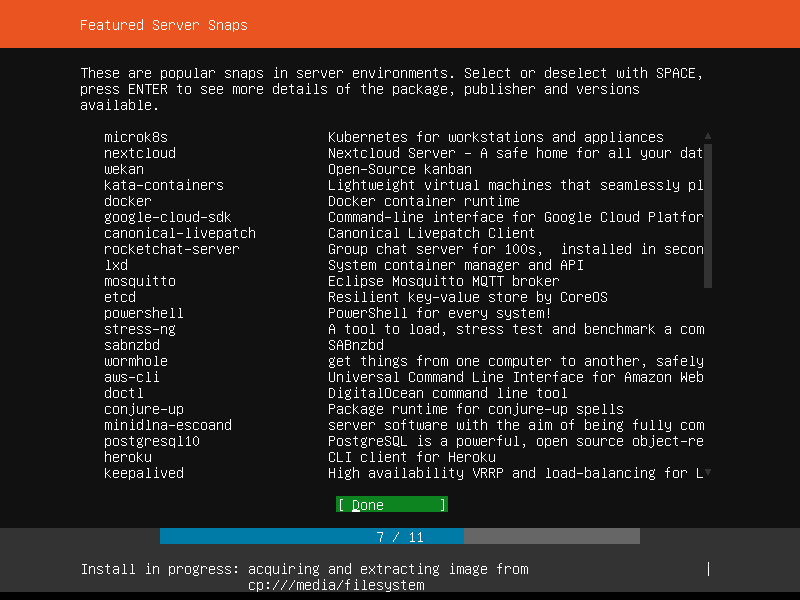Select the sabnzbd snap row

[391, 345]
